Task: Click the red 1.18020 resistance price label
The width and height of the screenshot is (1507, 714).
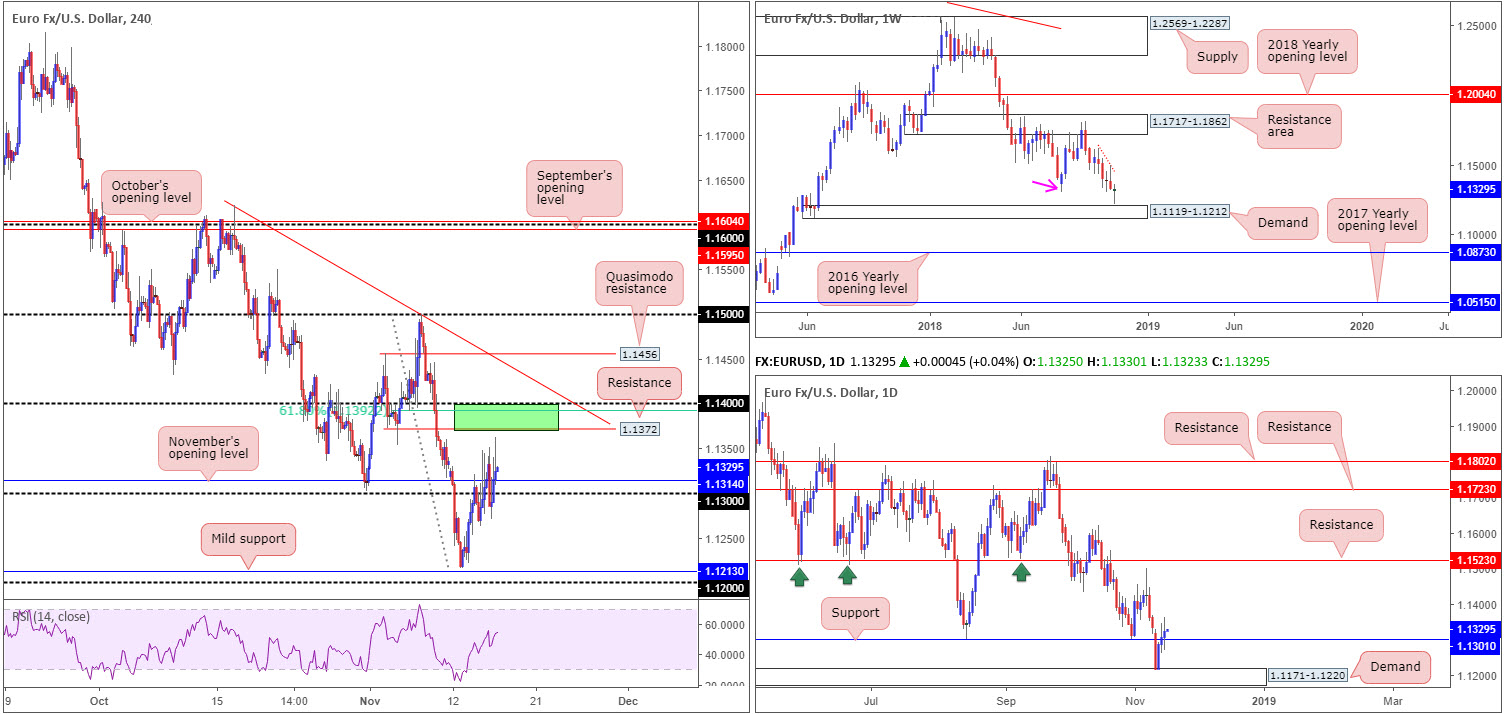Action: point(1476,461)
